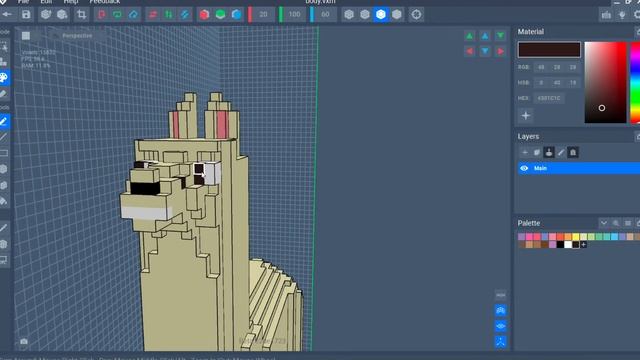
Task: Click the delete layer trash icon
Action: tap(573, 152)
